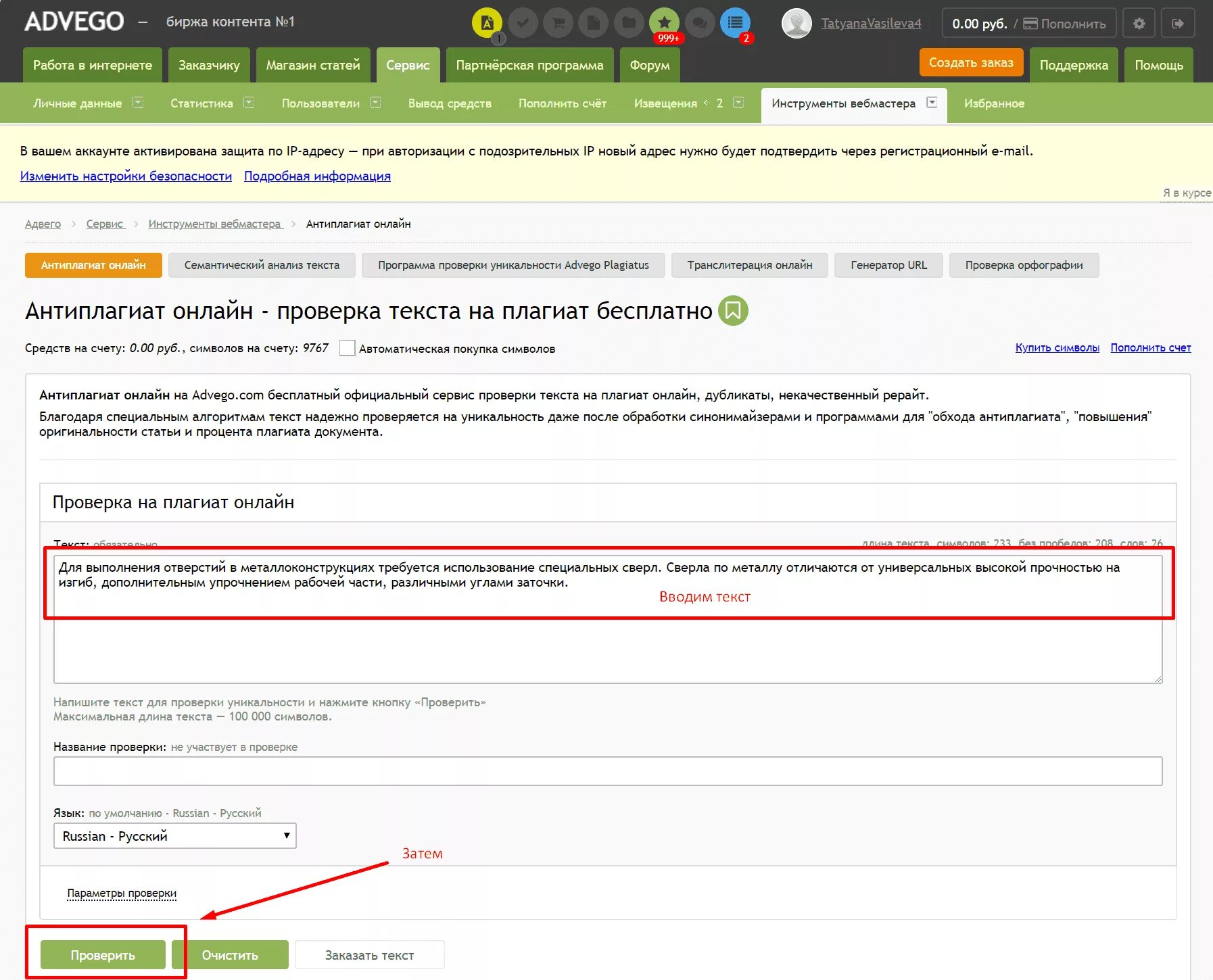The width and height of the screenshot is (1213, 980).
Task: Click the yellow text-document icon in the header
Action: [x=487, y=23]
